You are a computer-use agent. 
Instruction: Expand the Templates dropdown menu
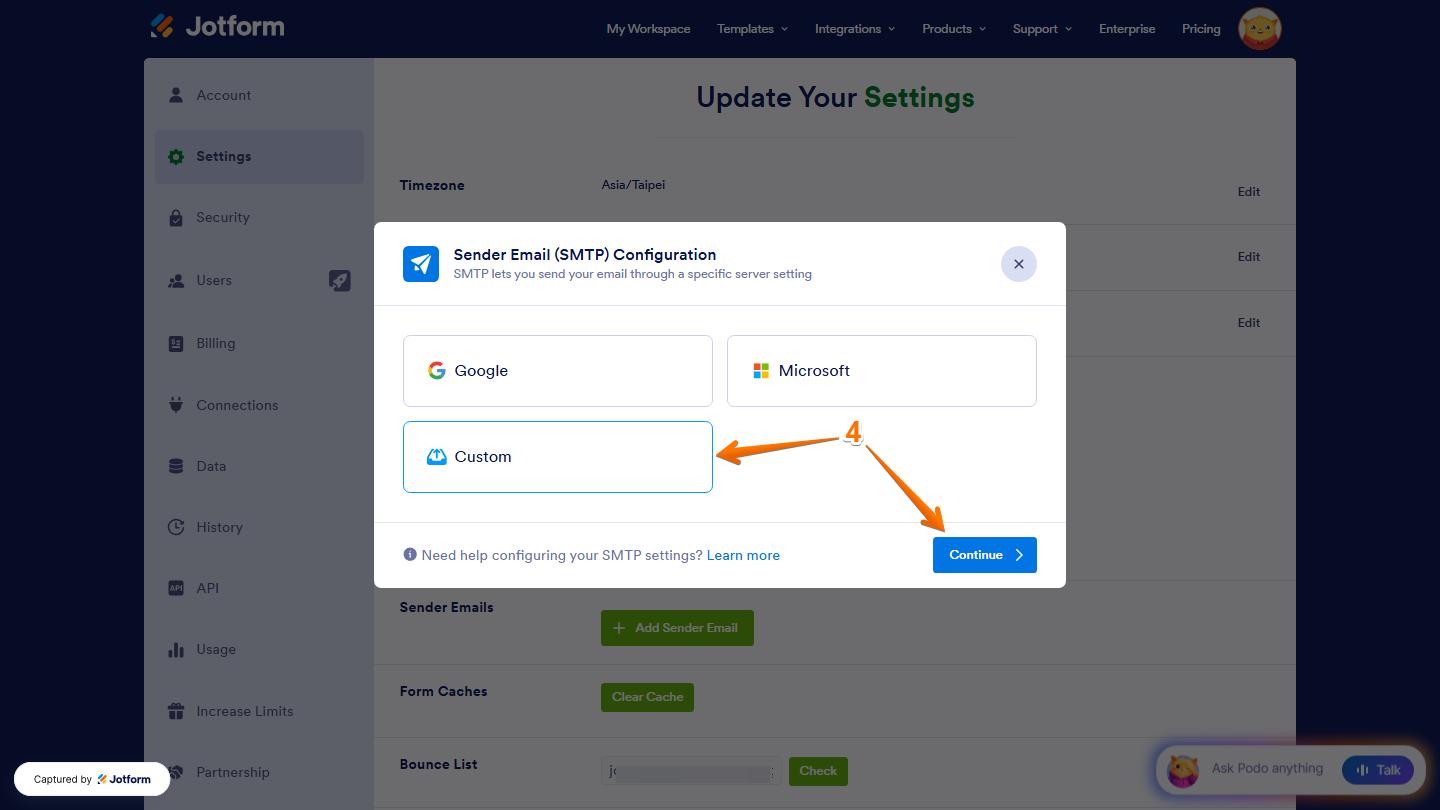tap(753, 29)
